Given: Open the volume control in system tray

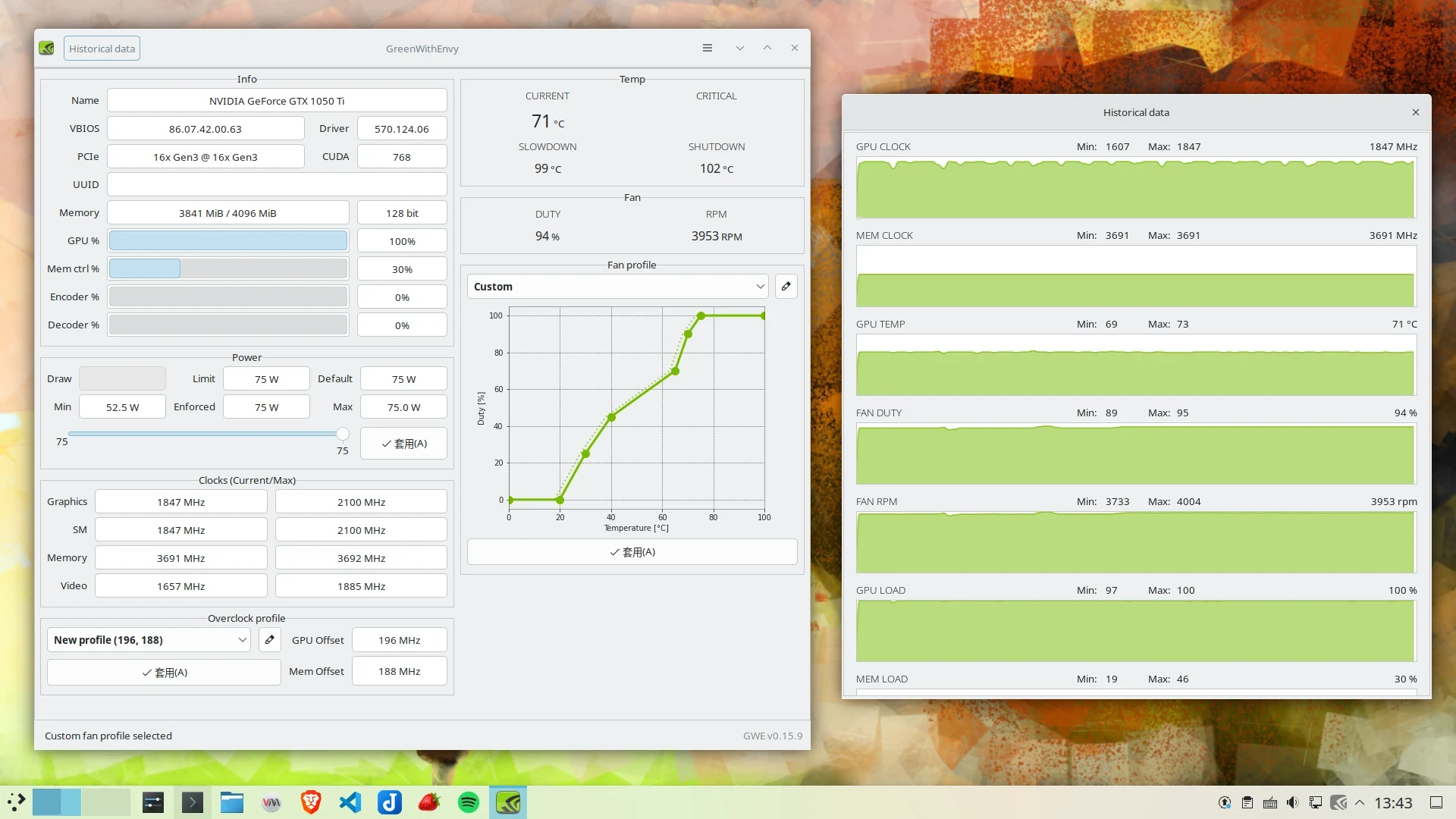Looking at the screenshot, I should click(1293, 802).
